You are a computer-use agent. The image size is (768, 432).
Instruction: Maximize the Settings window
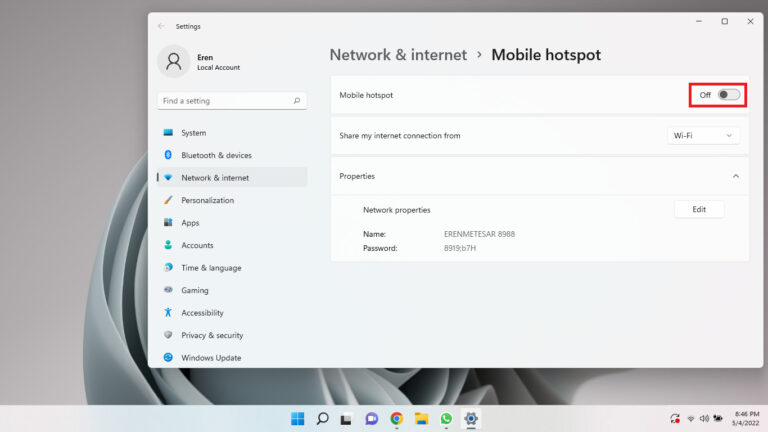click(725, 22)
